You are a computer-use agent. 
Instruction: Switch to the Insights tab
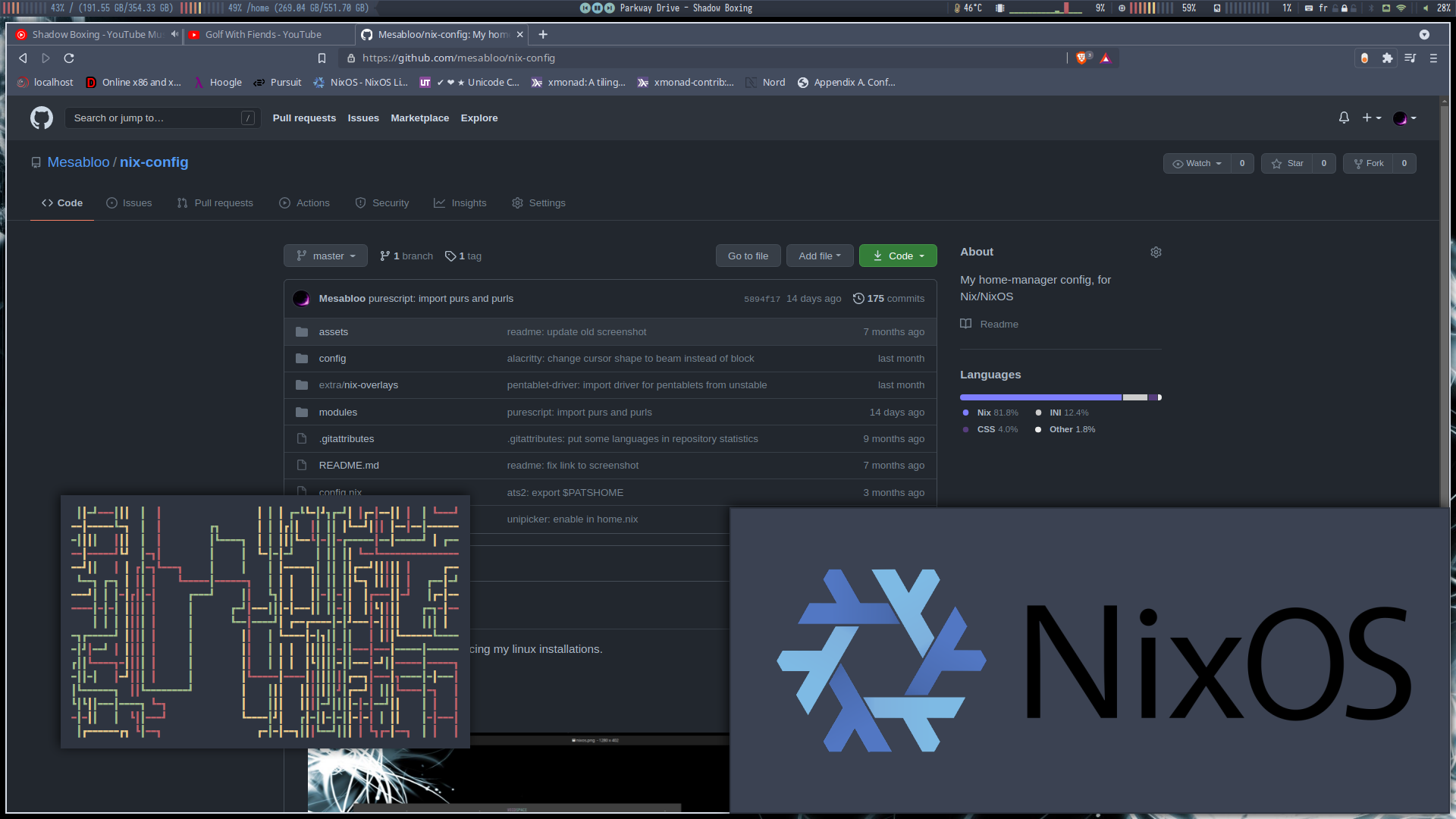(x=460, y=203)
